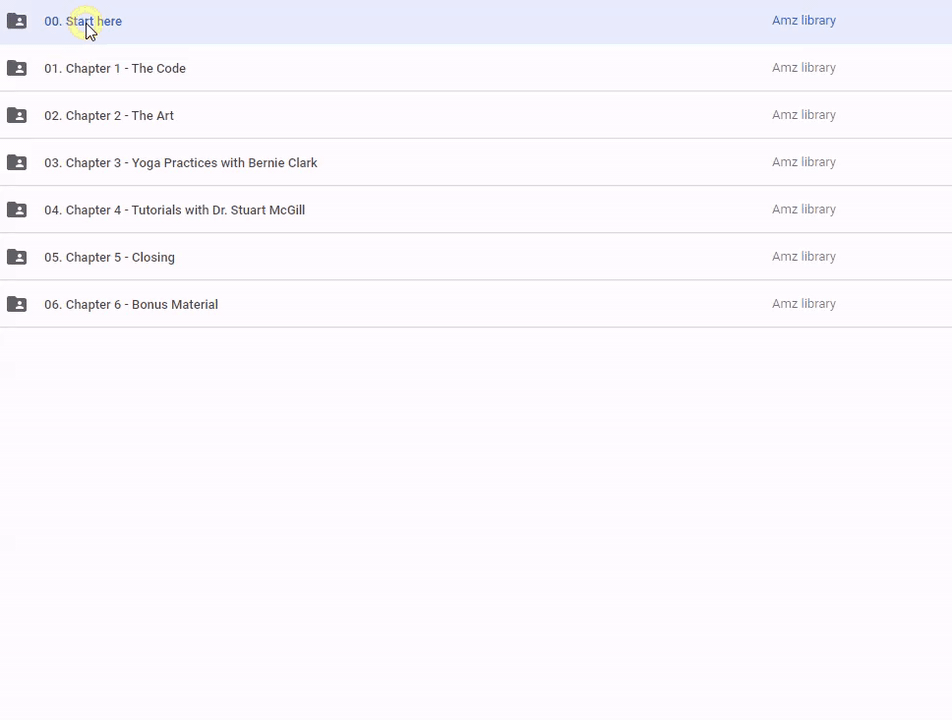Click shared folder icon beside Chapter 1

pos(17,68)
